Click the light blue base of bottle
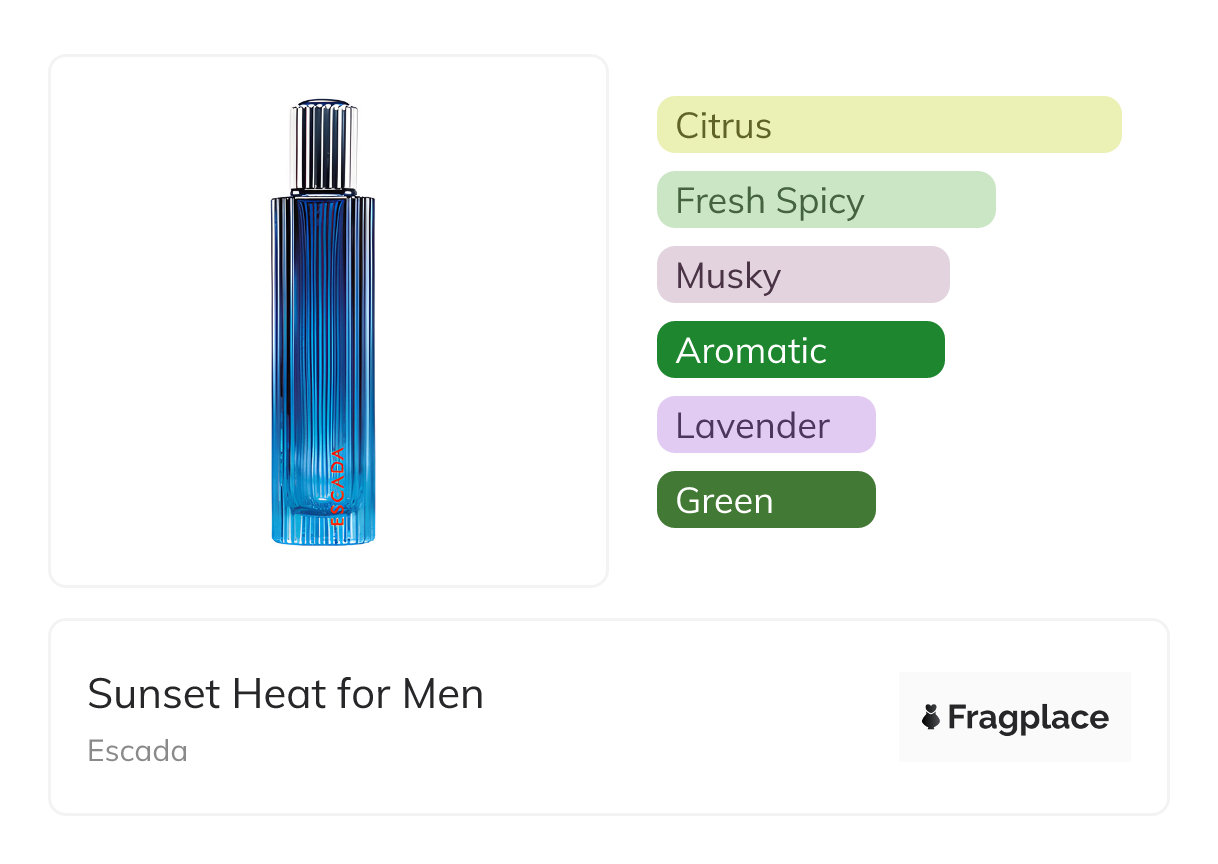Screen dimensions: 1218x864 pos(323,525)
